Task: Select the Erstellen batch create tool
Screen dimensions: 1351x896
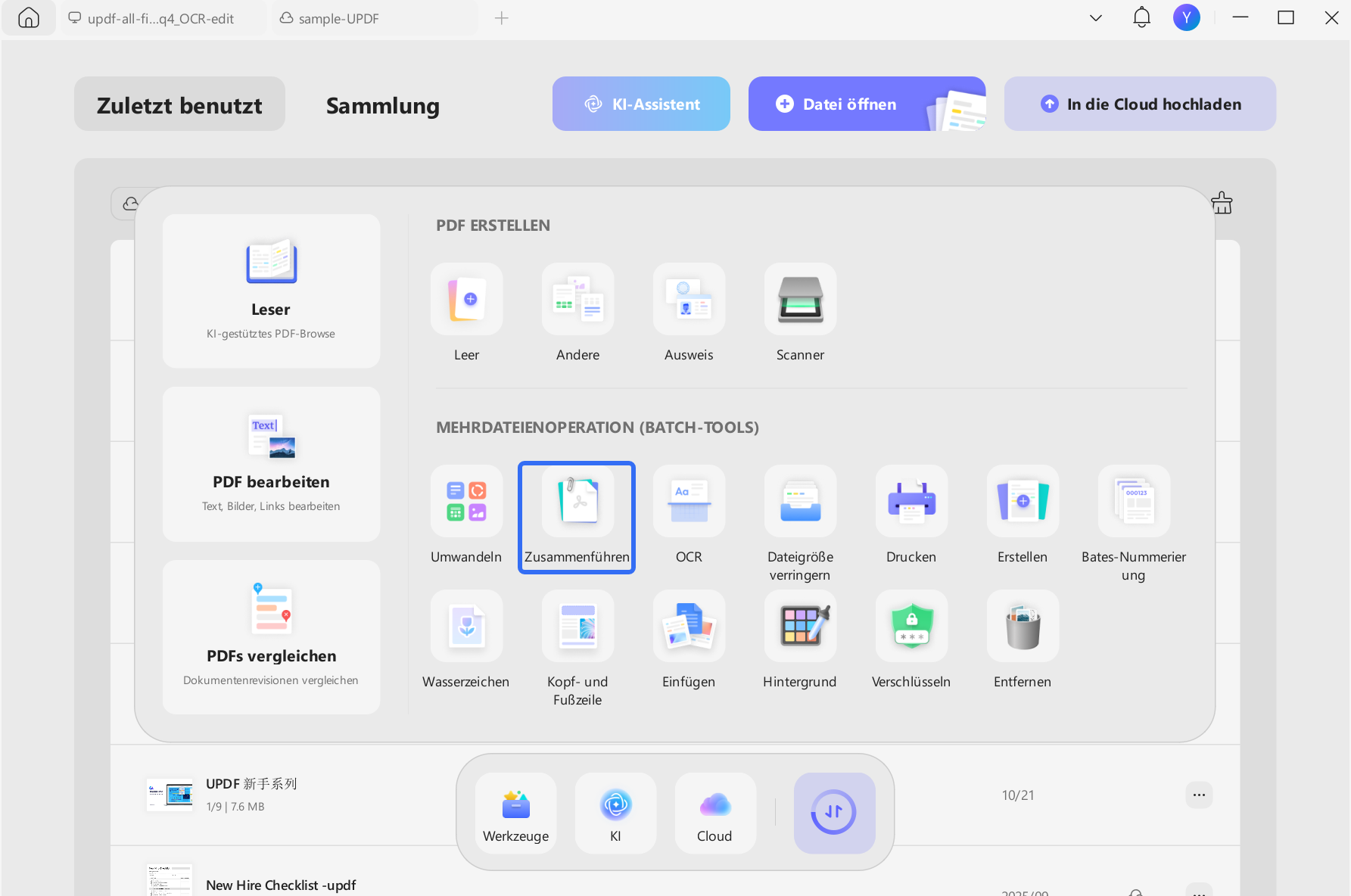Action: (1023, 501)
